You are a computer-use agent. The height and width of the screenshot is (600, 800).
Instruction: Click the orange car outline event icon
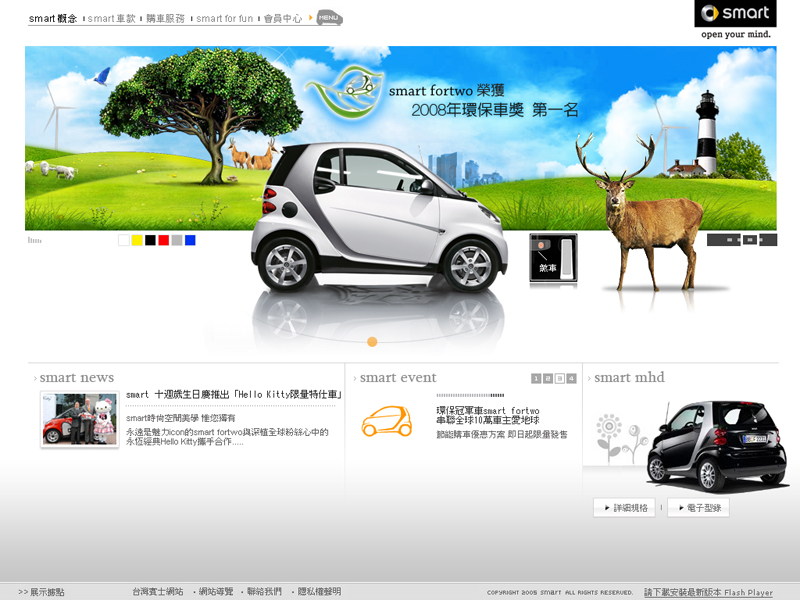click(387, 421)
